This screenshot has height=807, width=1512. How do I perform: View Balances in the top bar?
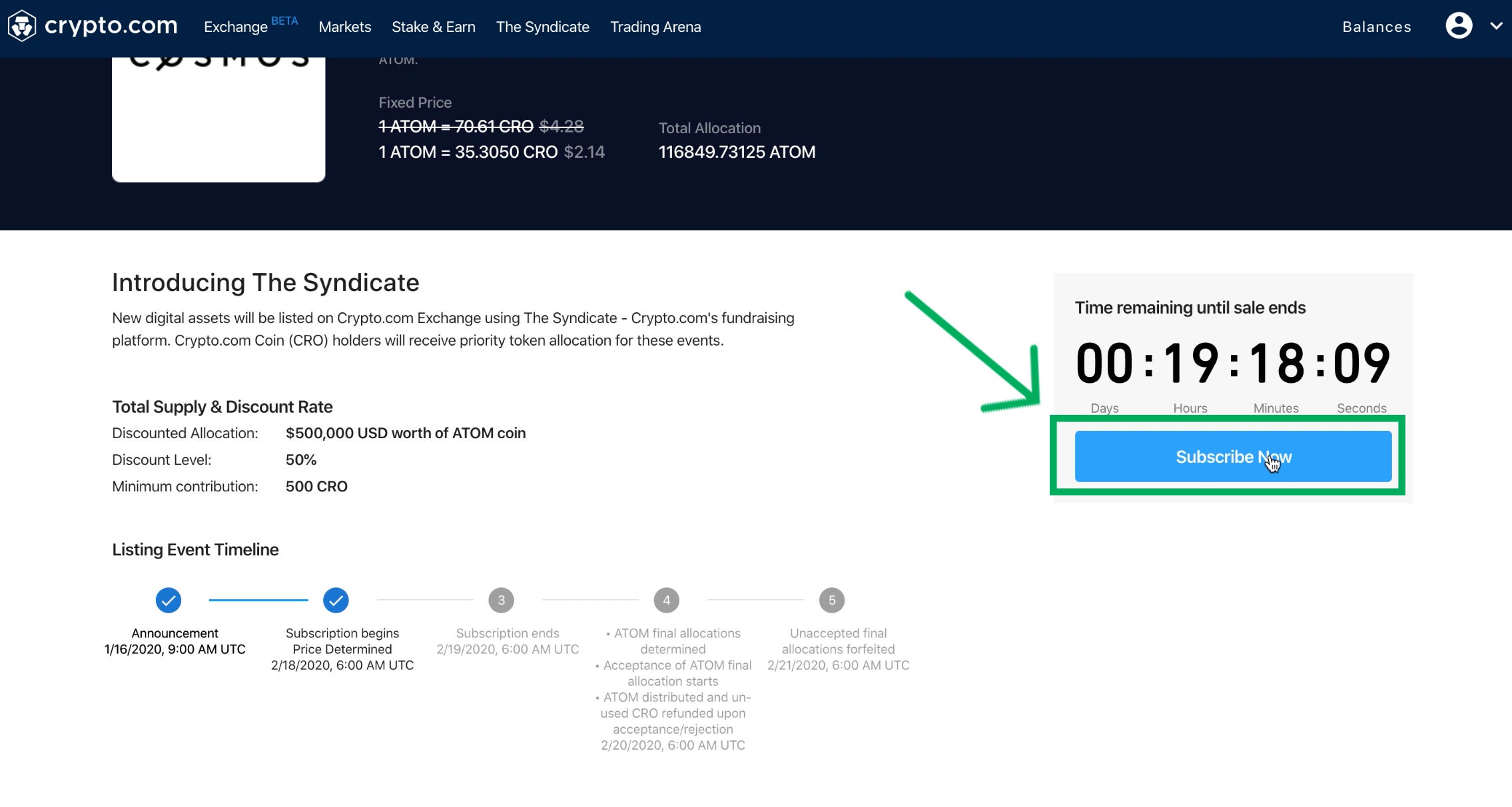coord(1377,27)
